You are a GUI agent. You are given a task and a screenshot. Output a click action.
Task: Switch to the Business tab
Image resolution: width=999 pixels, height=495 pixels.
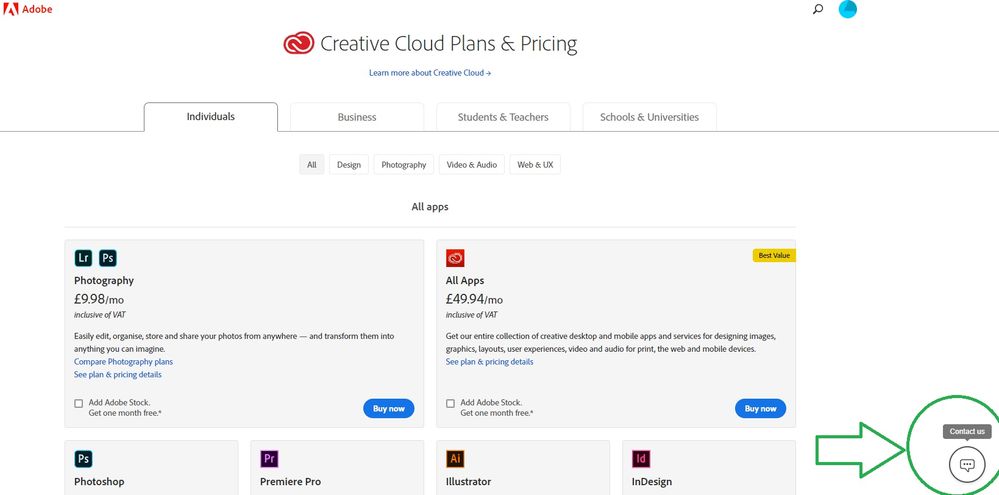point(357,117)
